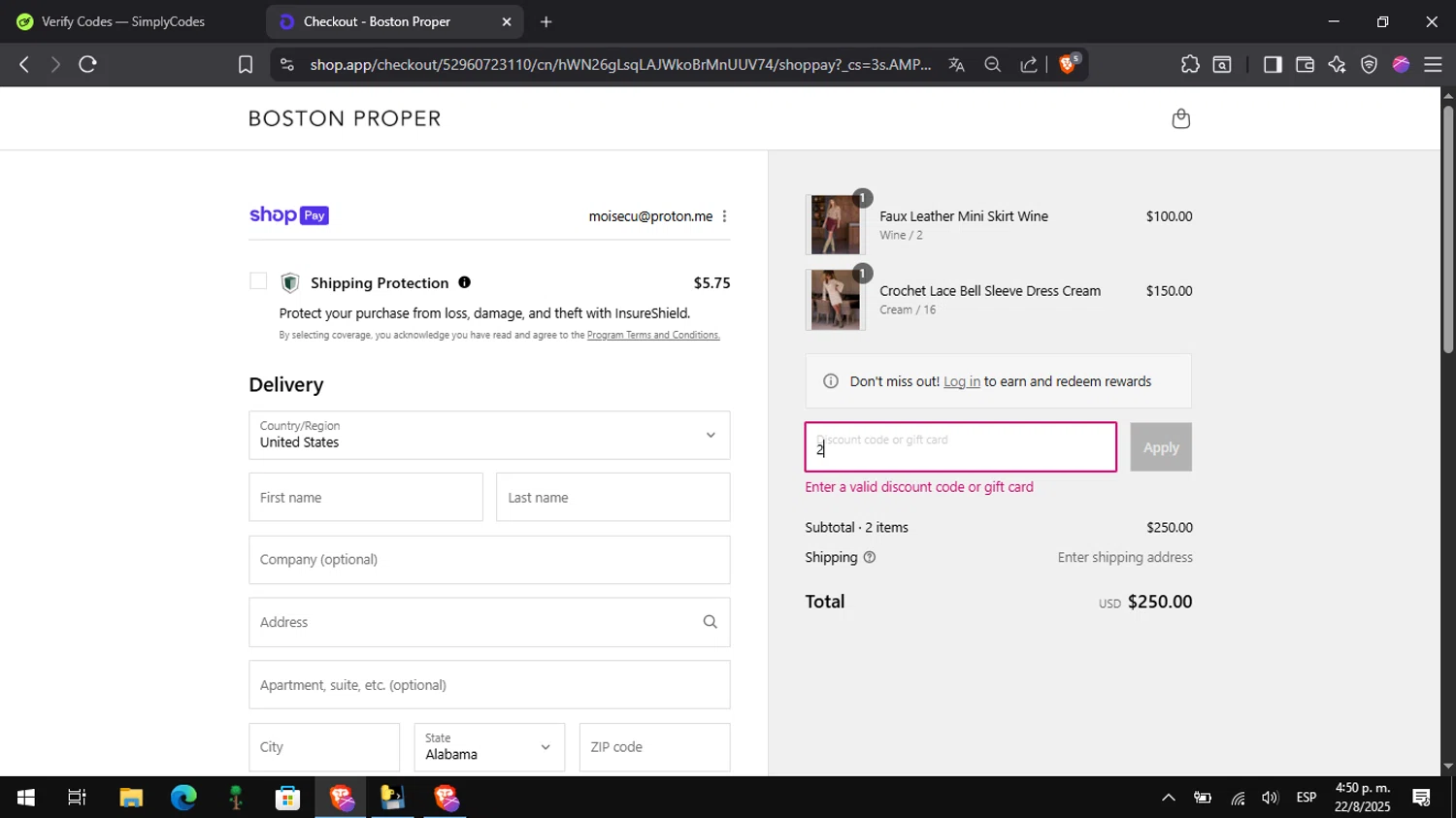Viewport: 1456px width, 818px height.
Task: Click Faux Leather Mini Skirt thumbnail
Action: click(836, 224)
